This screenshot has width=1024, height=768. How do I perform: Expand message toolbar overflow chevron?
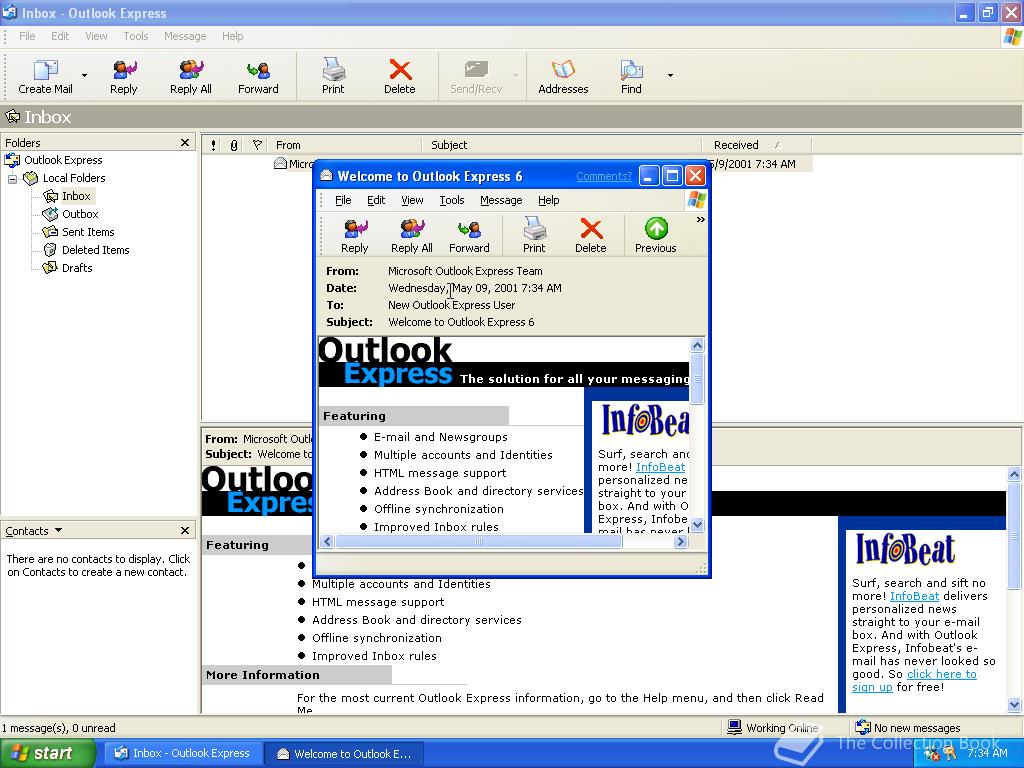point(700,220)
